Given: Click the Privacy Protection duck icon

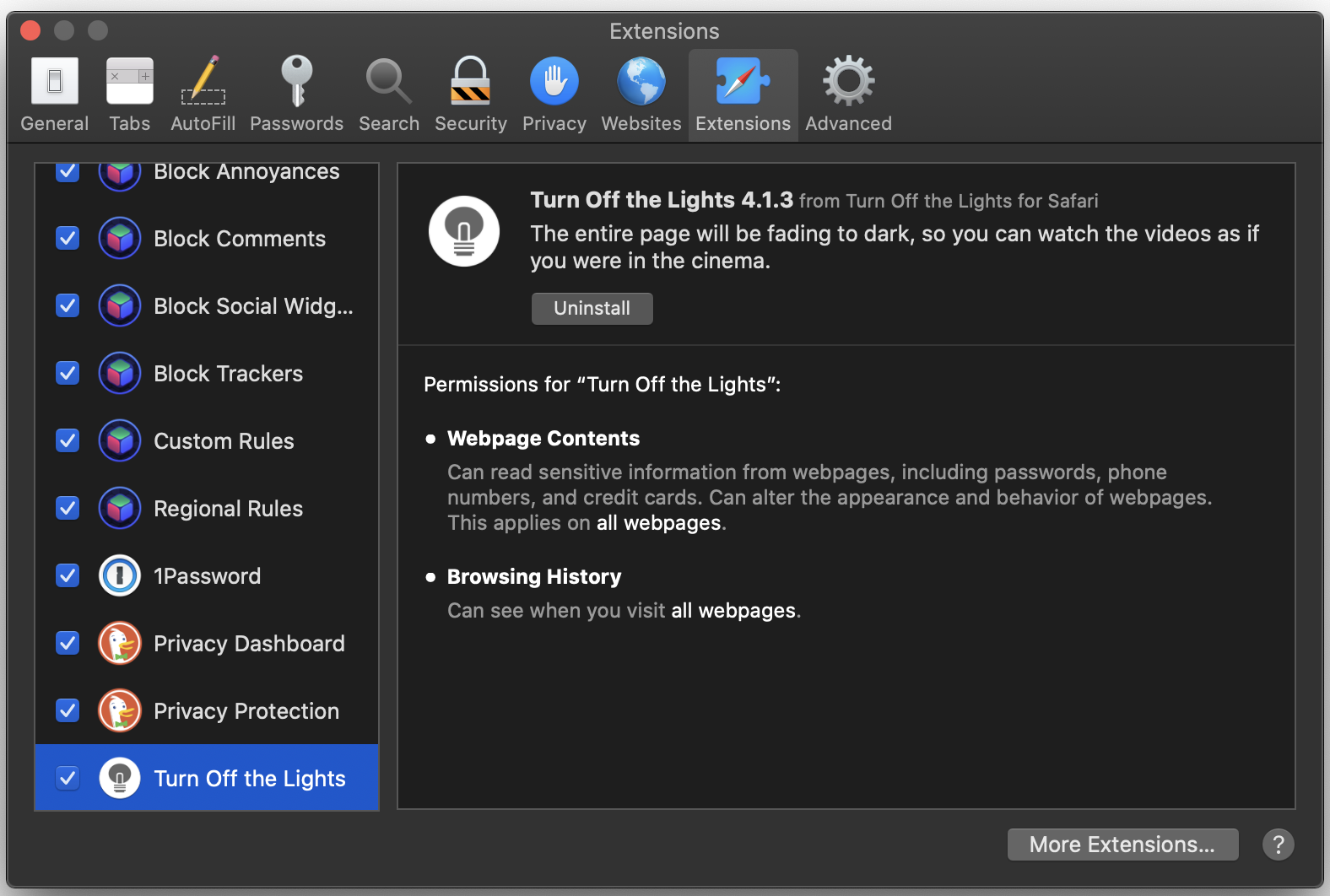Looking at the screenshot, I should 120,710.
